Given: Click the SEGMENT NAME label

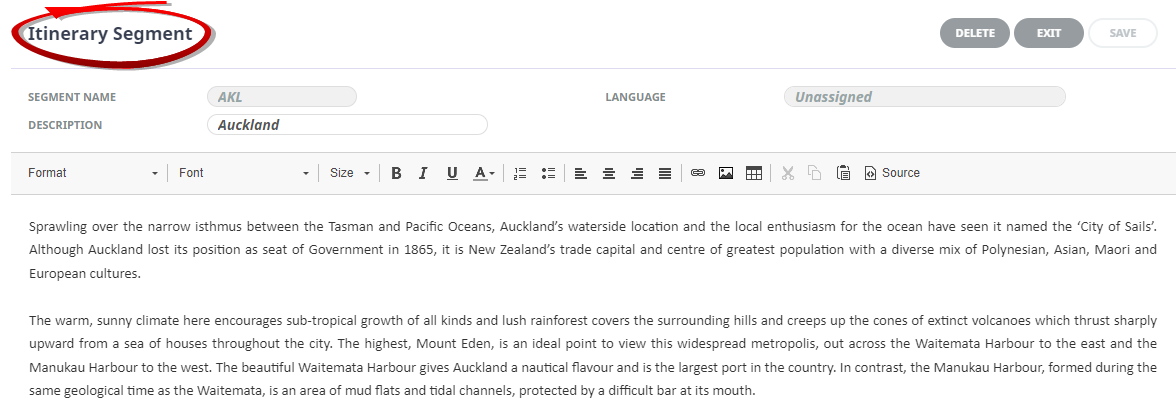Looking at the screenshot, I should click(72, 97).
